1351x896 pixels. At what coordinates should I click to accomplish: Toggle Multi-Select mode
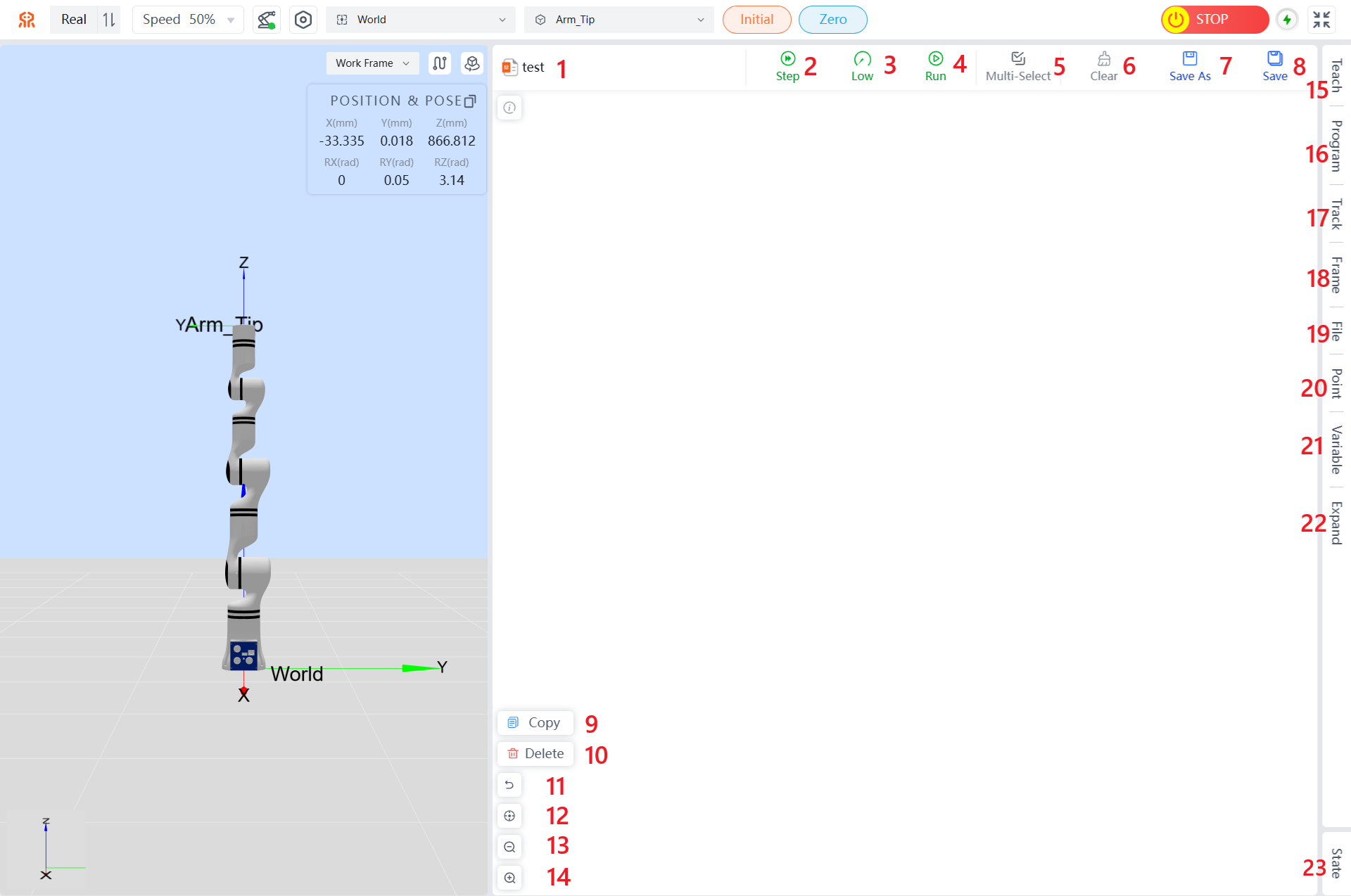1017,66
